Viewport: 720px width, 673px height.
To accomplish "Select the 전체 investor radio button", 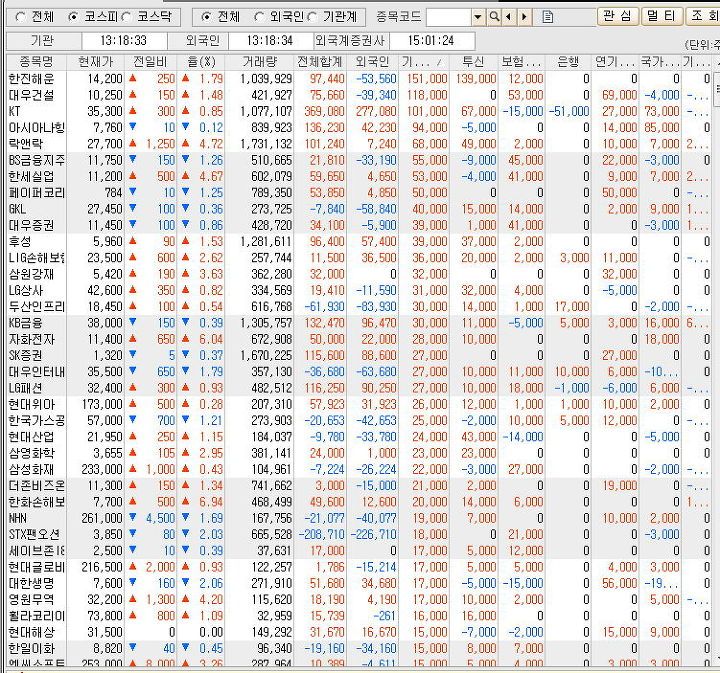I will [207, 17].
